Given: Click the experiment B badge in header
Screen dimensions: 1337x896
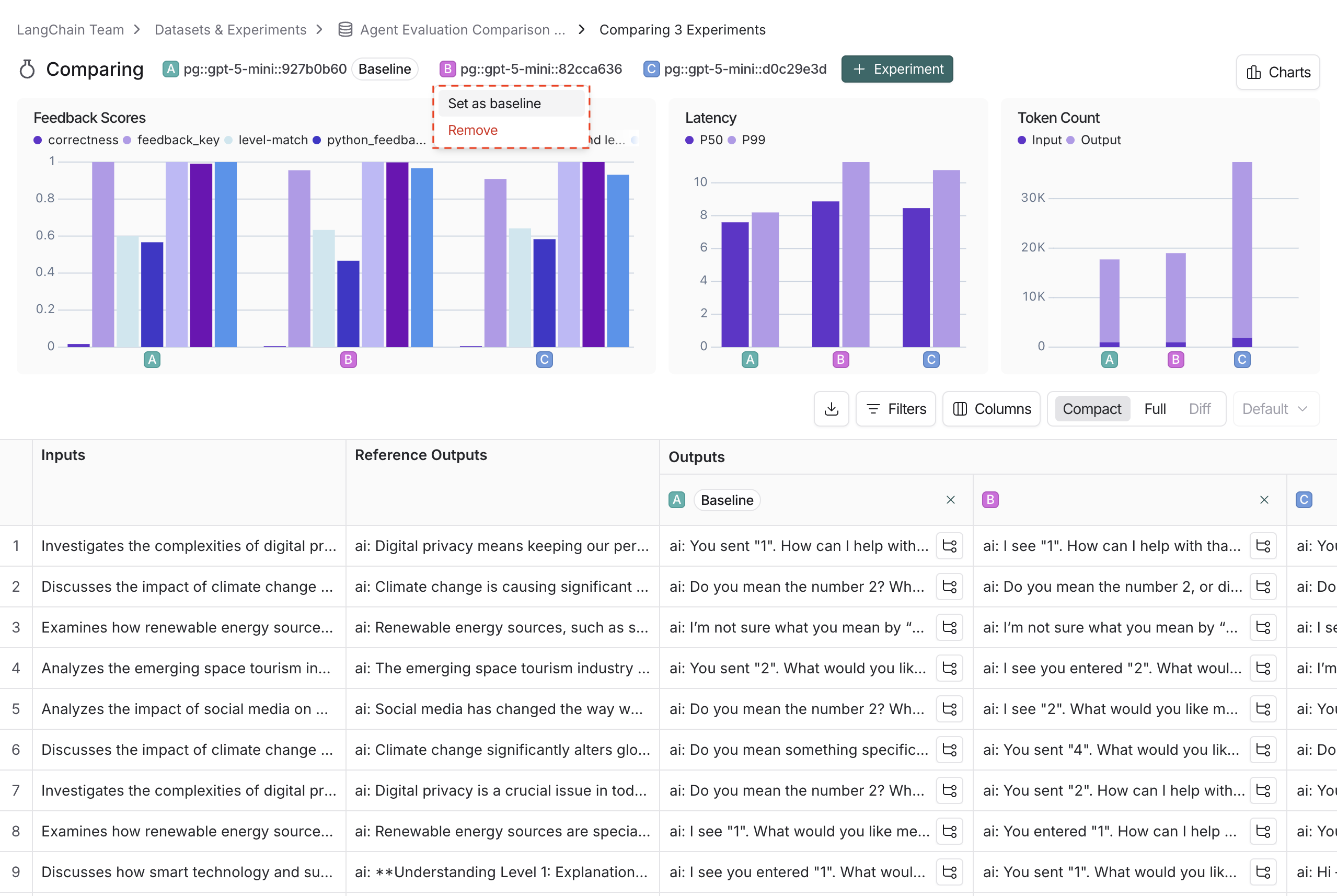Looking at the screenshot, I should tap(447, 69).
